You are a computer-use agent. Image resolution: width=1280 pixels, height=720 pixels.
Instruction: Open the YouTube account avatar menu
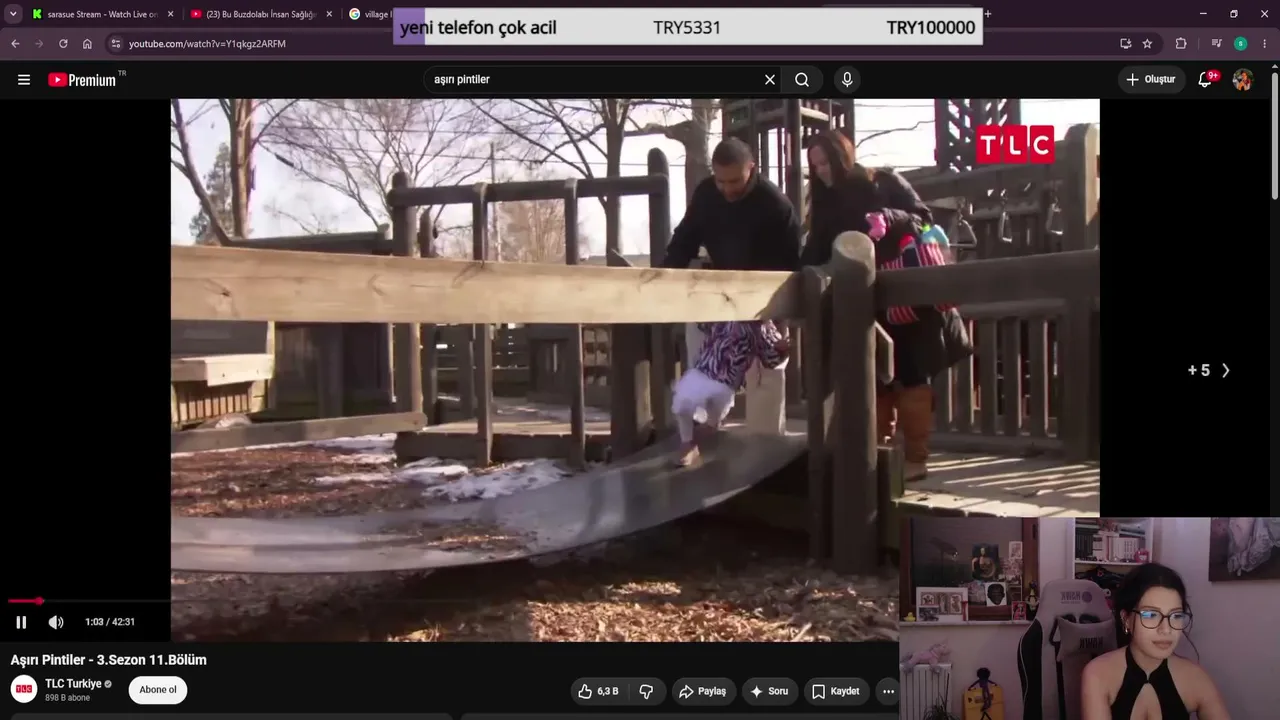(1242, 80)
